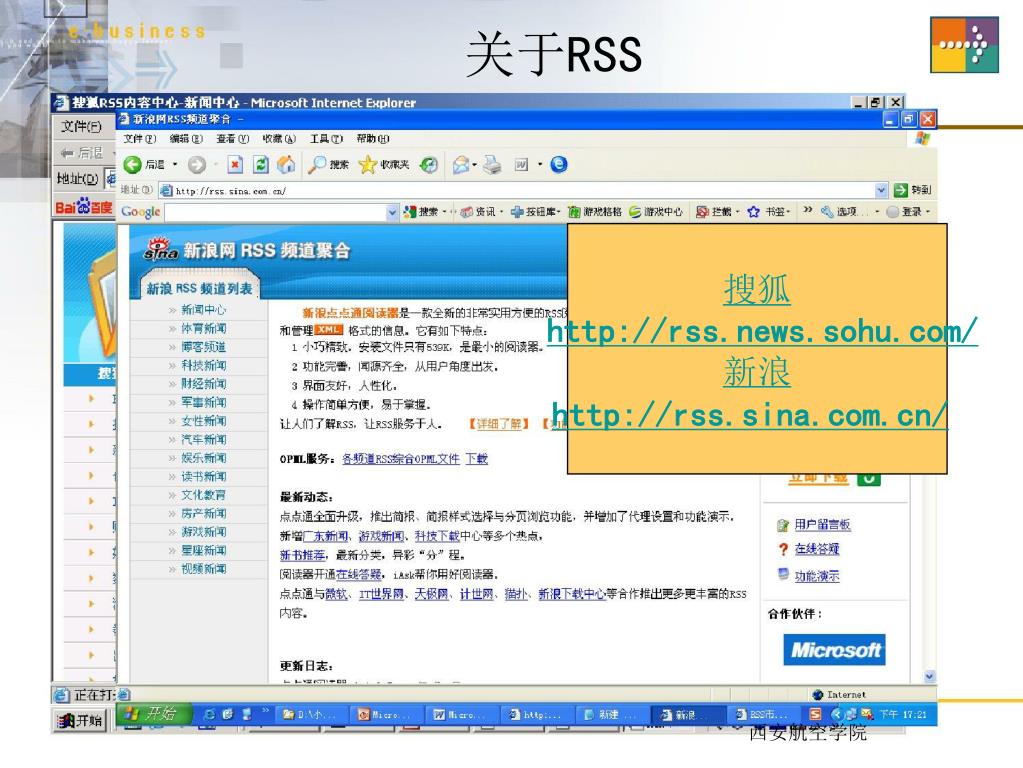
Task: Click the blue IE messenger icon
Action: pyautogui.click(x=558, y=164)
